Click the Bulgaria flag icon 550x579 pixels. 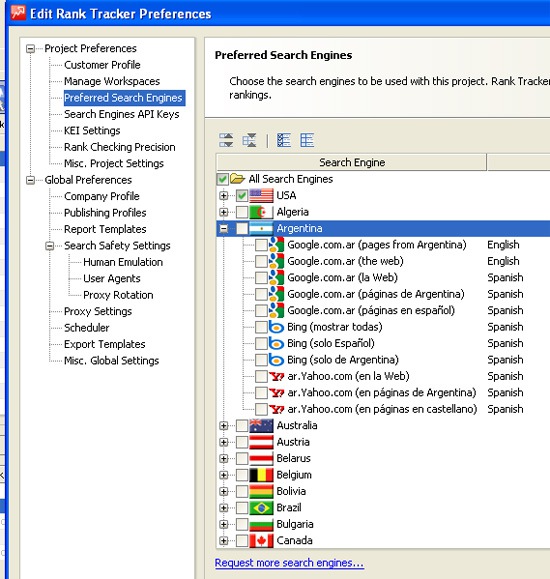click(261, 524)
